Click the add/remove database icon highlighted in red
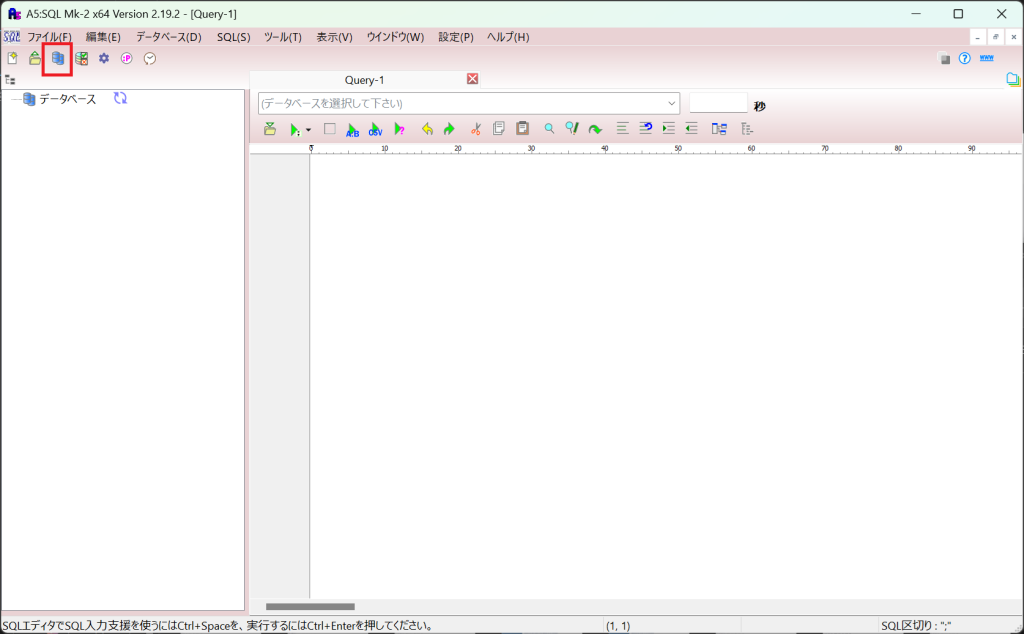This screenshot has width=1024, height=634. point(57,58)
